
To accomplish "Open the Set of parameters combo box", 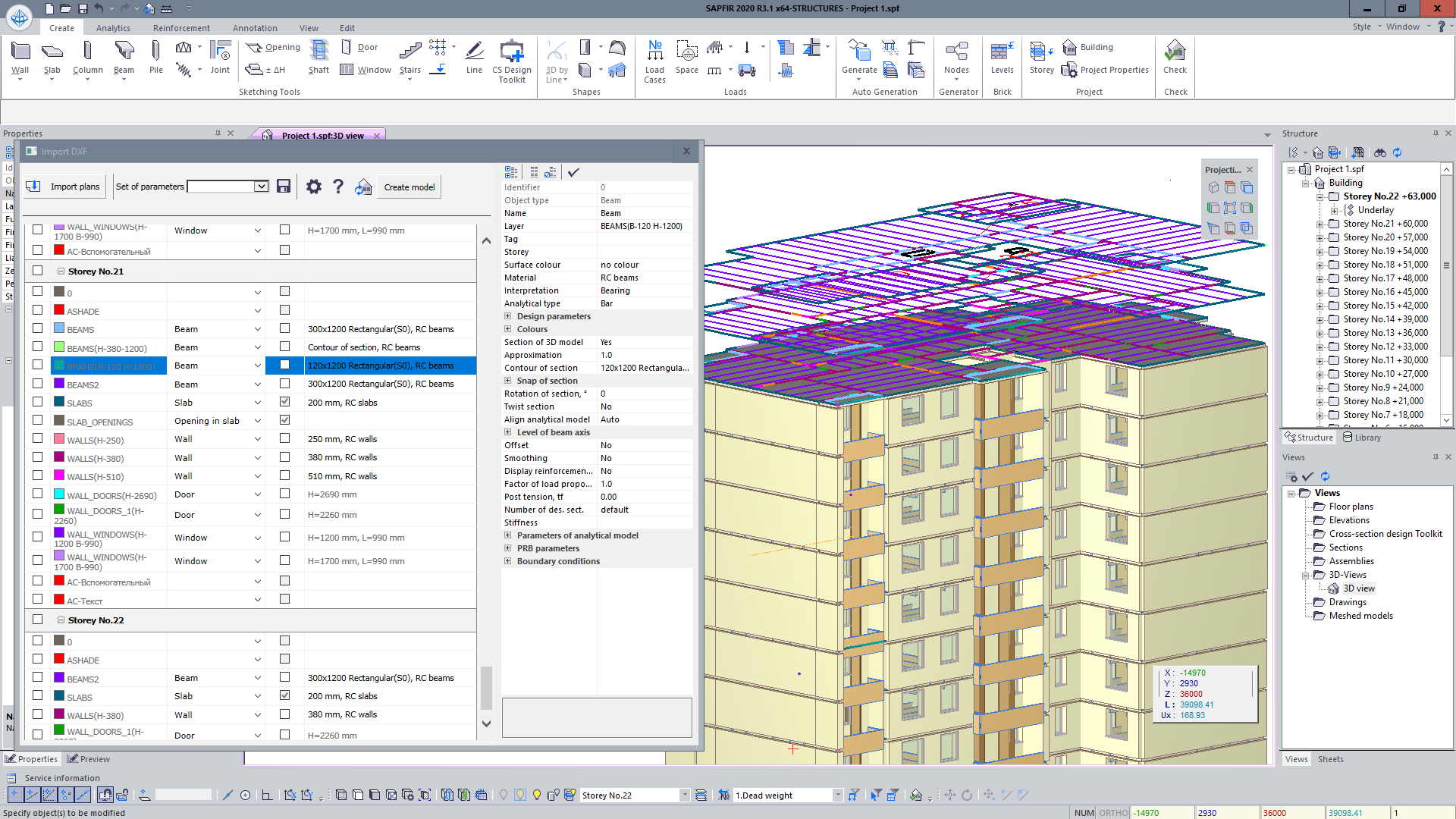I will (261, 187).
